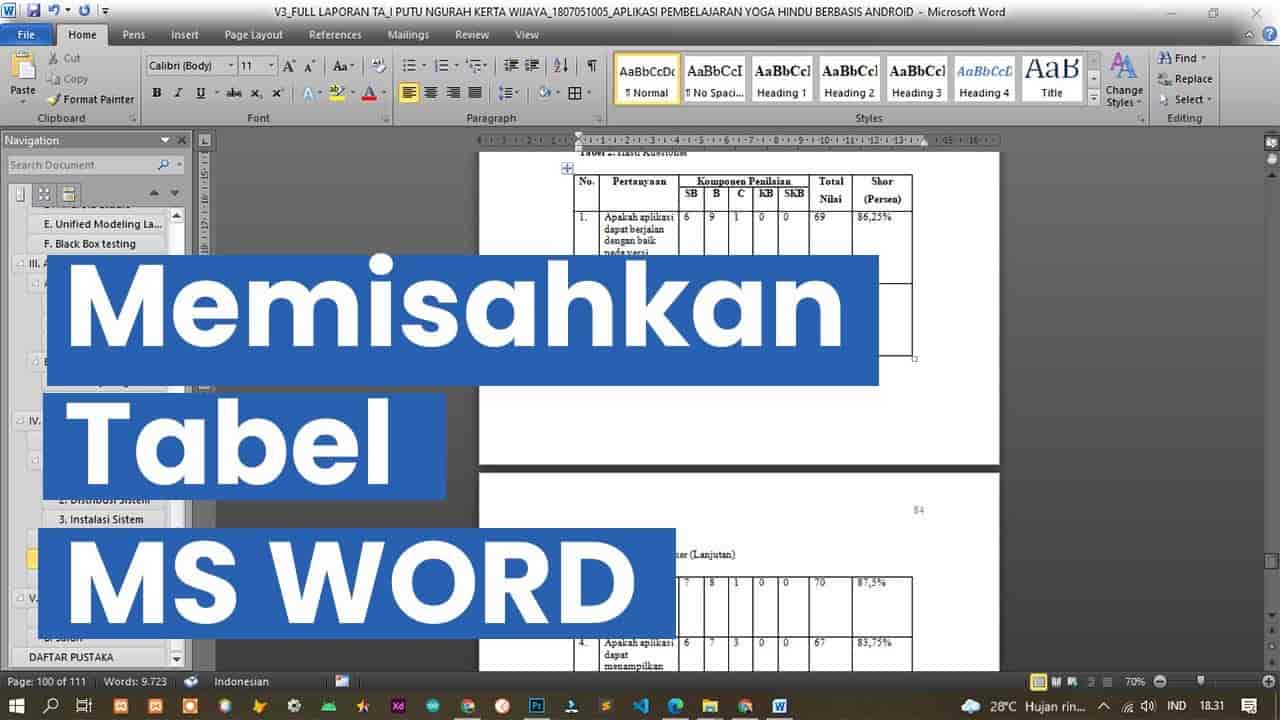
Task: Go to DAFTAR PUSTAKA heading in Navigation
Action: click(x=71, y=657)
